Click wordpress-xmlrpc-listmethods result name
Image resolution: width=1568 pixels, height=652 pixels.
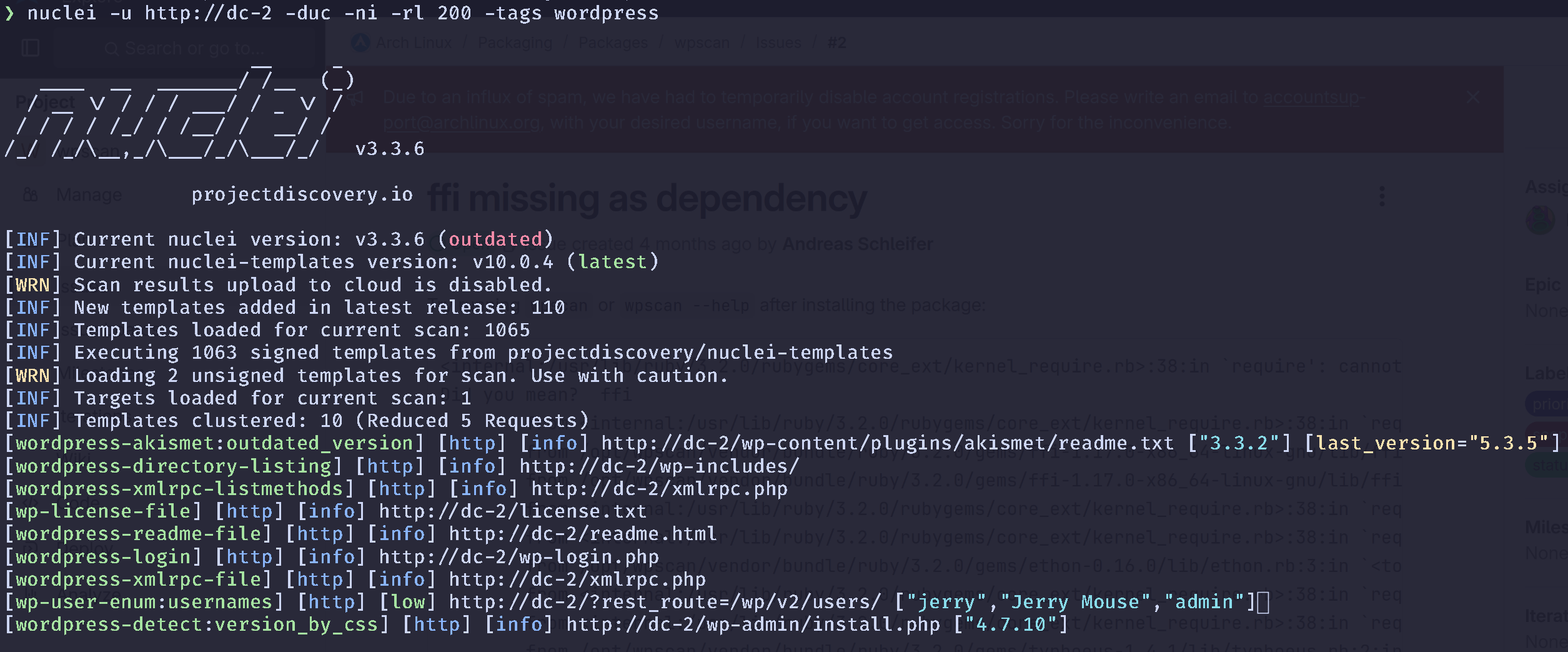tap(179, 489)
